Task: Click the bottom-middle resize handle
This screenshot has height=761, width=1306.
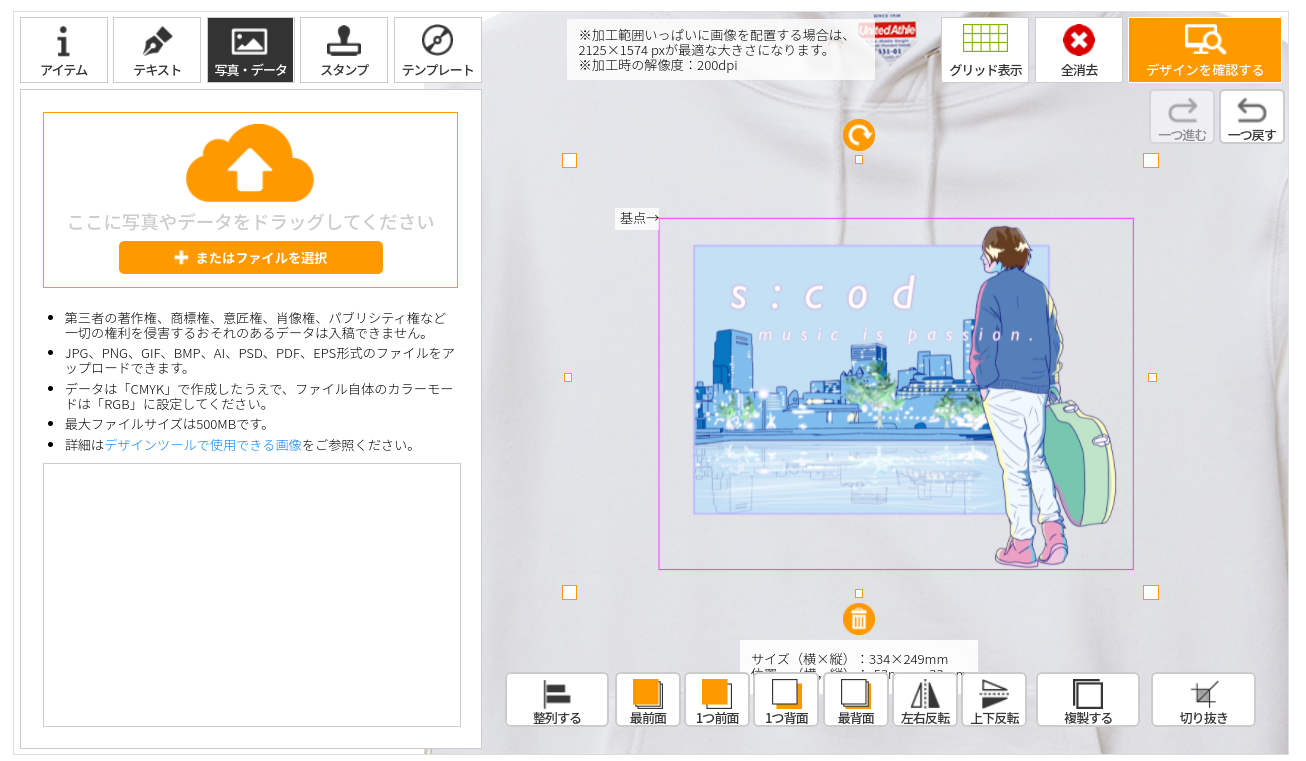Action: pyautogui.click(x=859, y=593)
